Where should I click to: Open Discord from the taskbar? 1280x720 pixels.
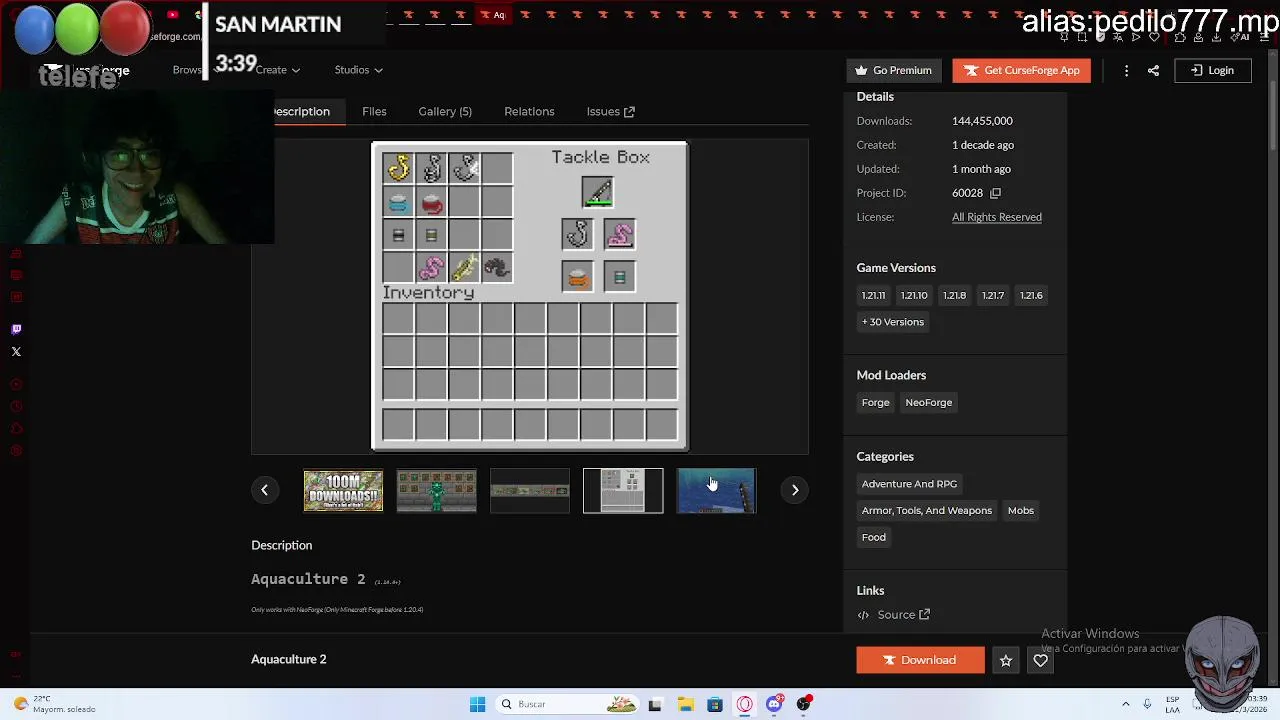(x=774, y=704)
